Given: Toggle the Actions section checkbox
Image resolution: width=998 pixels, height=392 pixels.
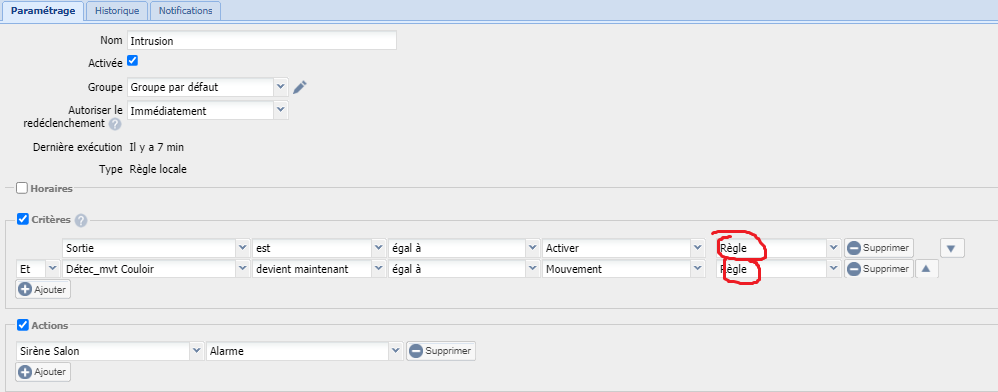Looking at the screenshot, I should (x=22, y=325).
